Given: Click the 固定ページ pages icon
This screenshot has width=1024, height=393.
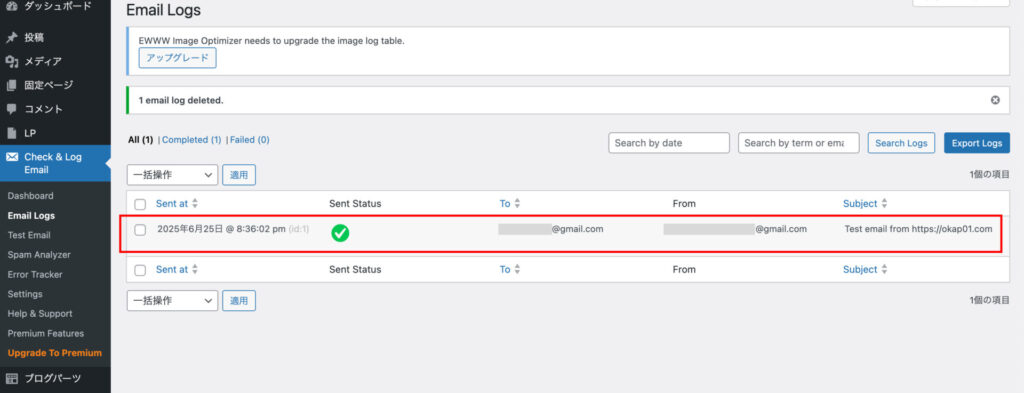Looking at the screenshot, I should coord(11,85).
